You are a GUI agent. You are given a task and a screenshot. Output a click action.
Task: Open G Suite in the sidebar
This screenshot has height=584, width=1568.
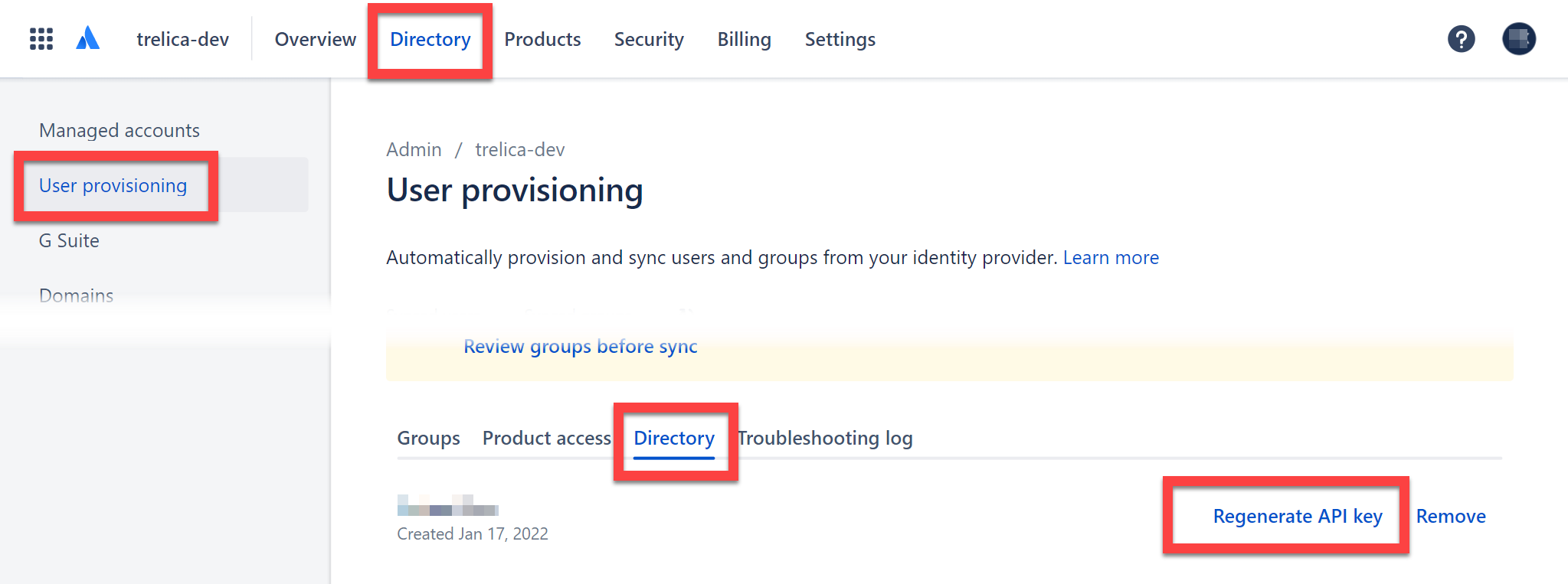69,240
